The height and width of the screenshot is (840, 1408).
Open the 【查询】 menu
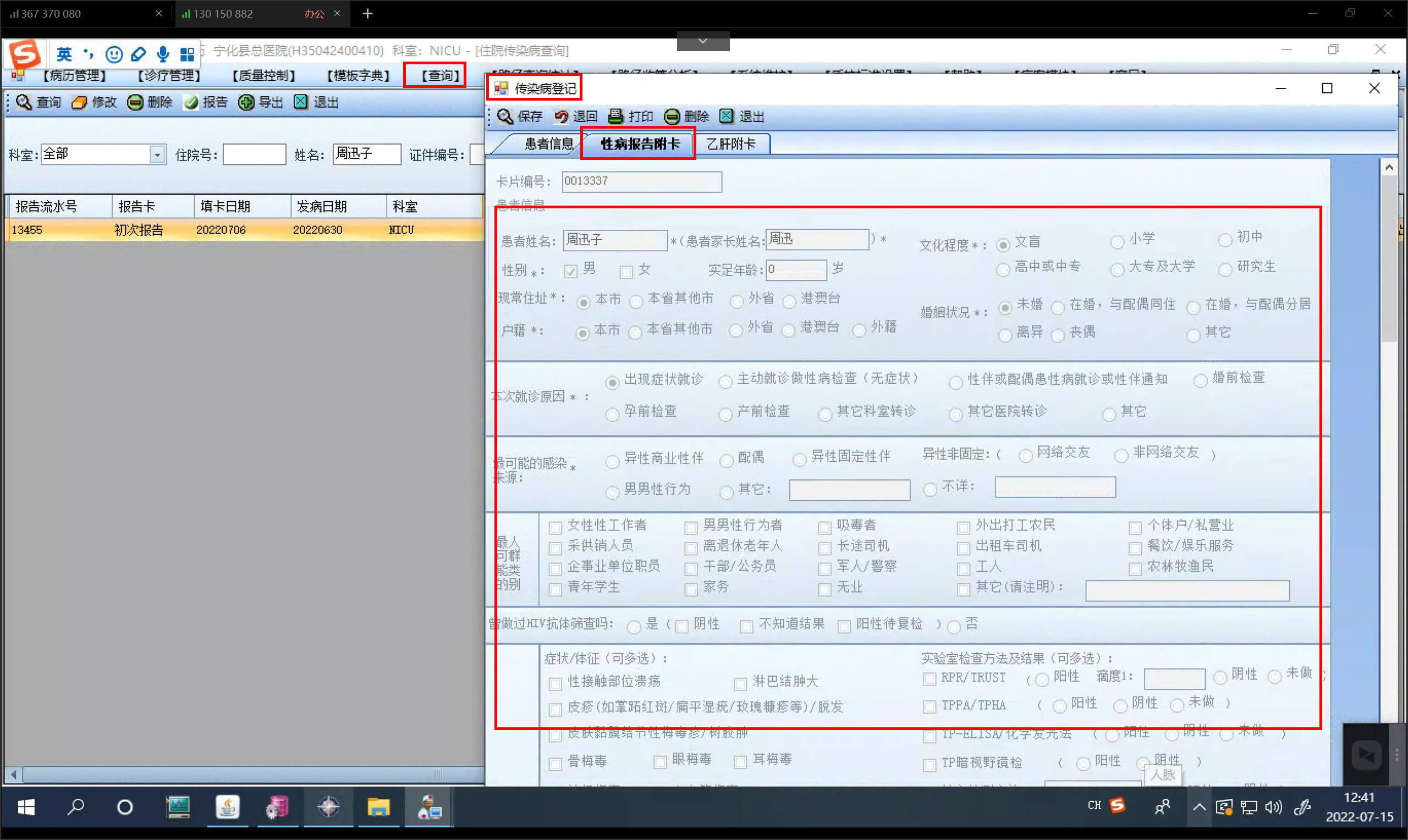coord(440,75)
